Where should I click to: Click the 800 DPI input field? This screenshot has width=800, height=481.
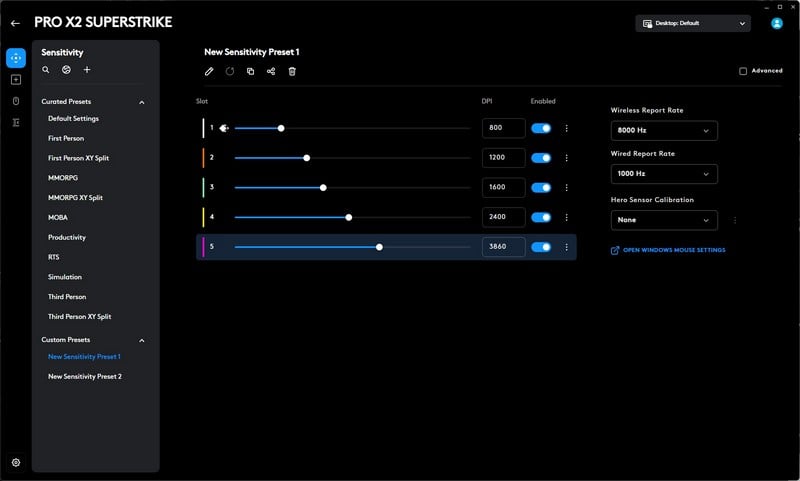tap(504, 128)
